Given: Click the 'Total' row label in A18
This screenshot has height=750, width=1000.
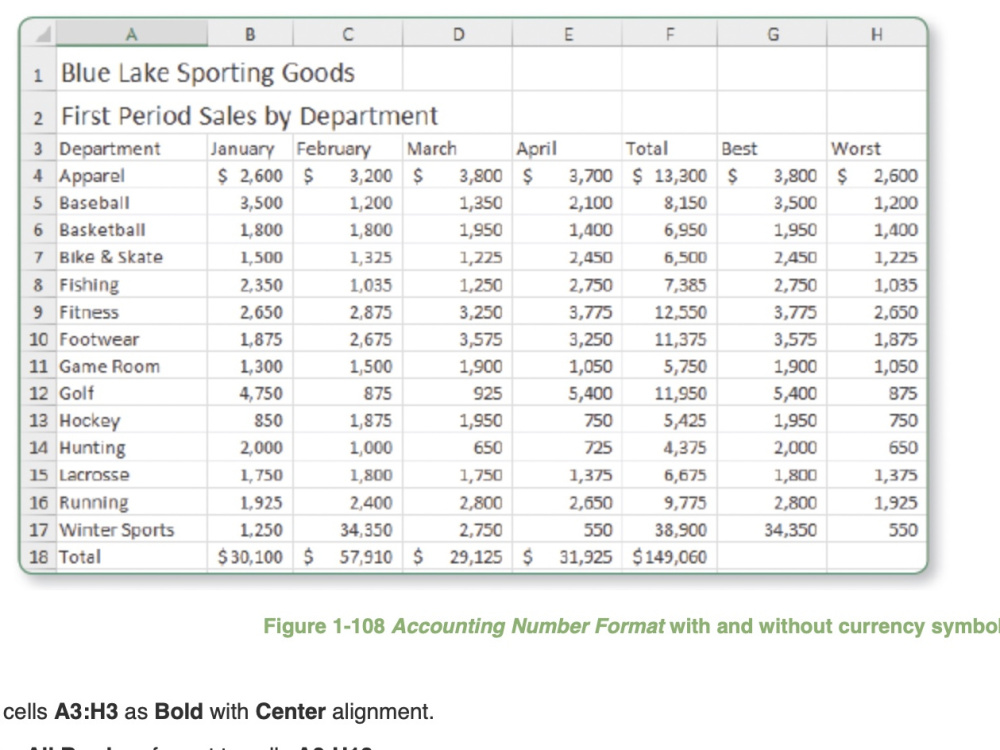Looking at the screenshot, I should pos(131,557).
